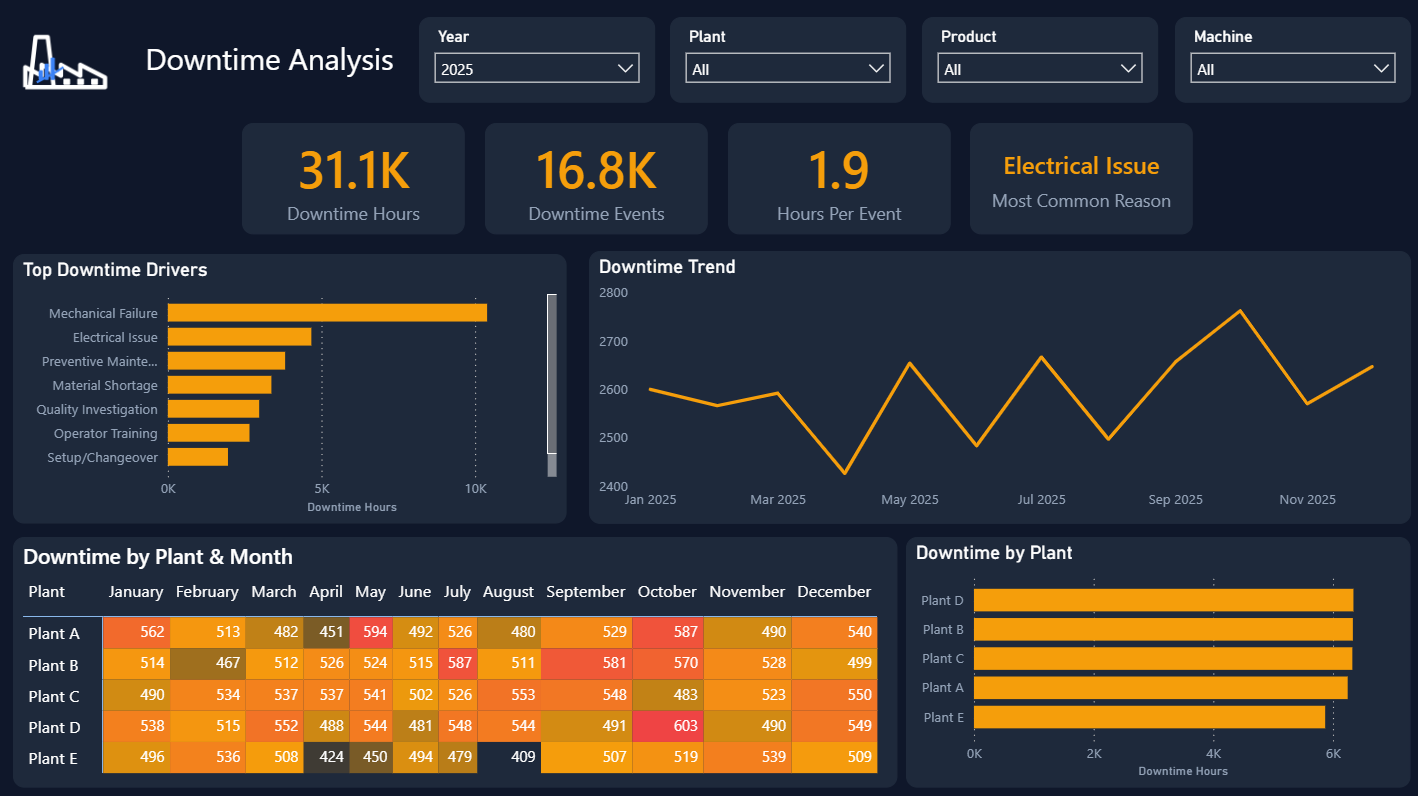Click the Downtime Analysis title text
The image size is (1418, 796).
(x=270, y=60)
